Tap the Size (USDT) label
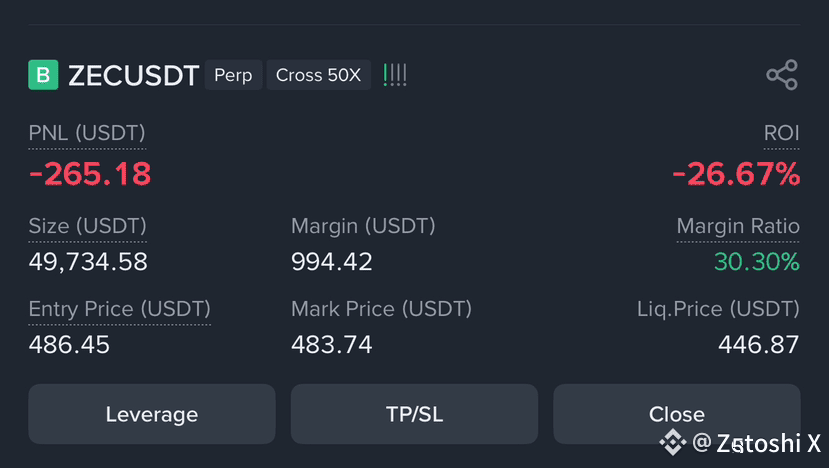 pos(87,226)
